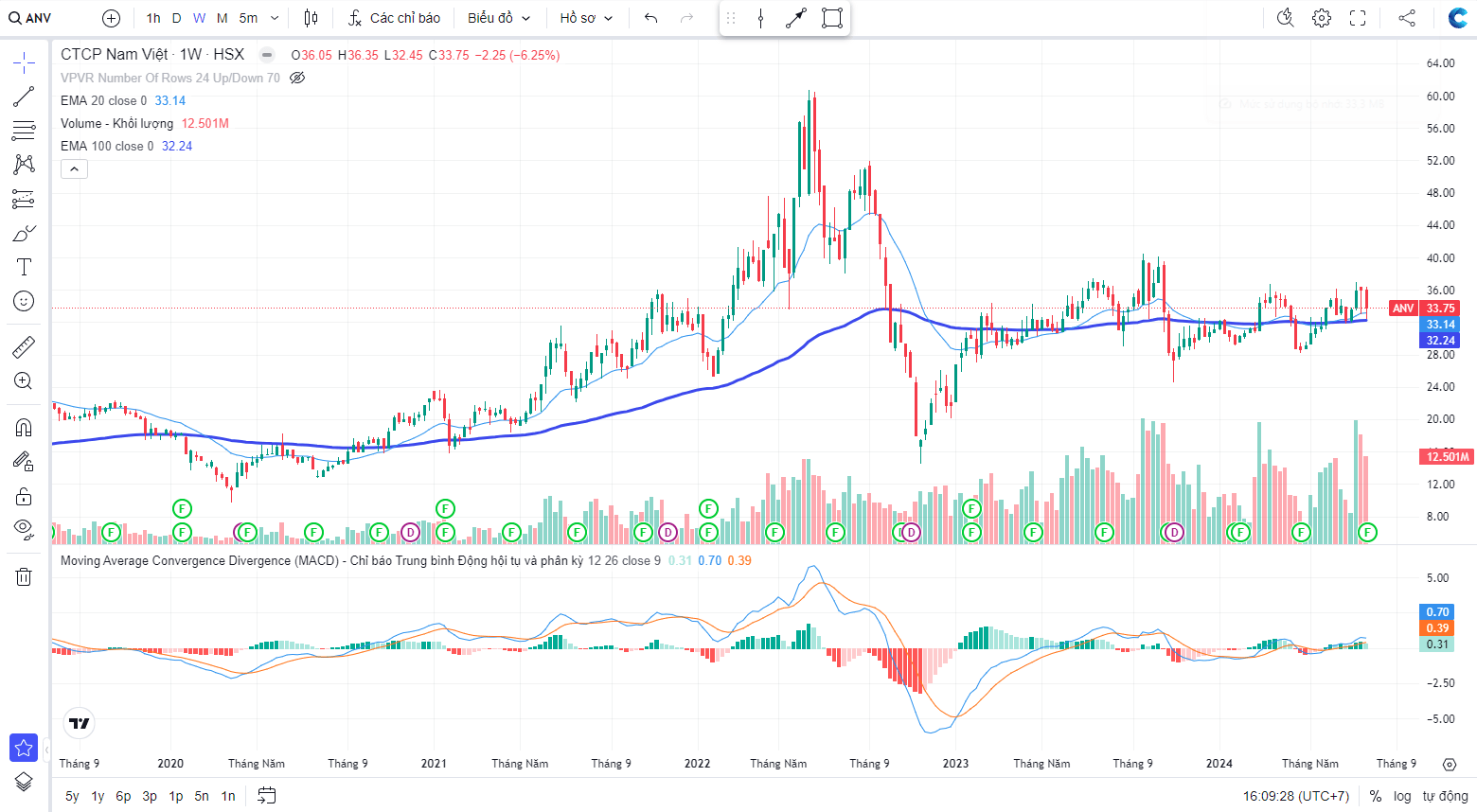Open Các chỉ báo indicators dialog

point(394,18)
